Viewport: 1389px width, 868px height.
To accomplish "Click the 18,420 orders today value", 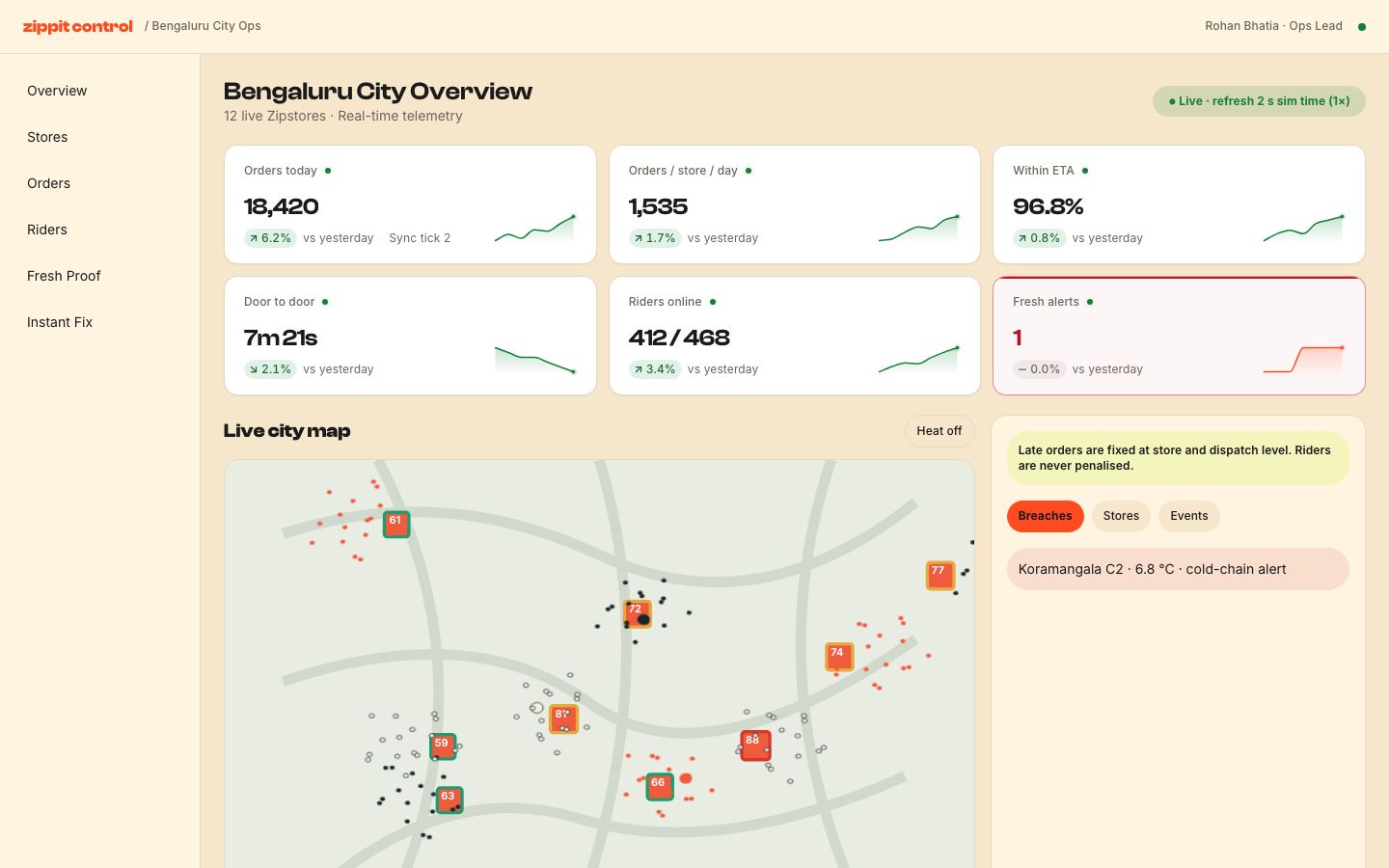I will pos(282,206).
